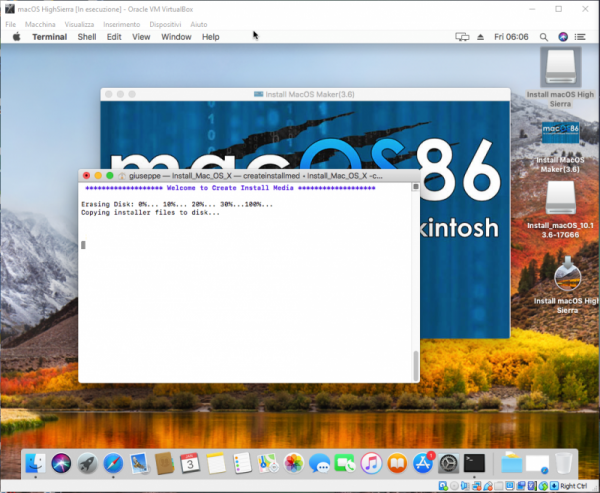Open the Help menu

pos(210,37)
